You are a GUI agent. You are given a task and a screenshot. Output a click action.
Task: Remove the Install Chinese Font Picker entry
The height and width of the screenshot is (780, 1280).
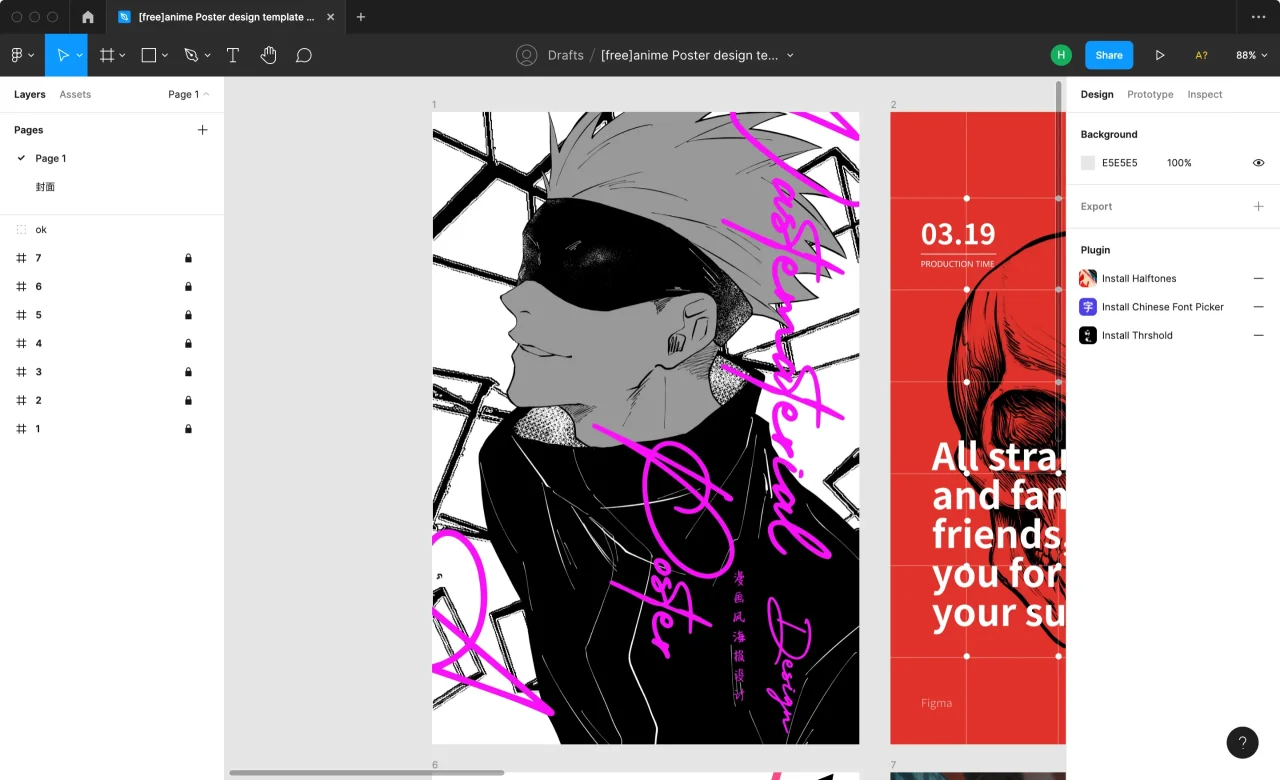tap(1259, 307)
